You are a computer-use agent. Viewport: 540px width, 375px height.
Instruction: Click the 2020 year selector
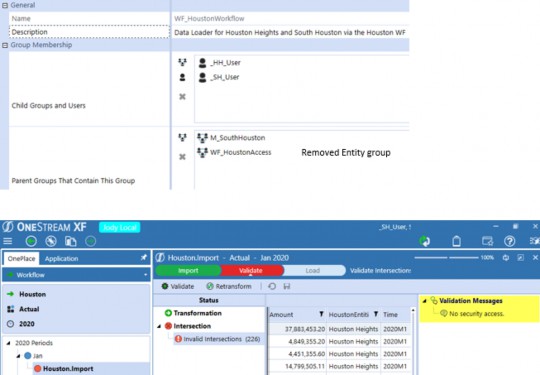[27, 324]
